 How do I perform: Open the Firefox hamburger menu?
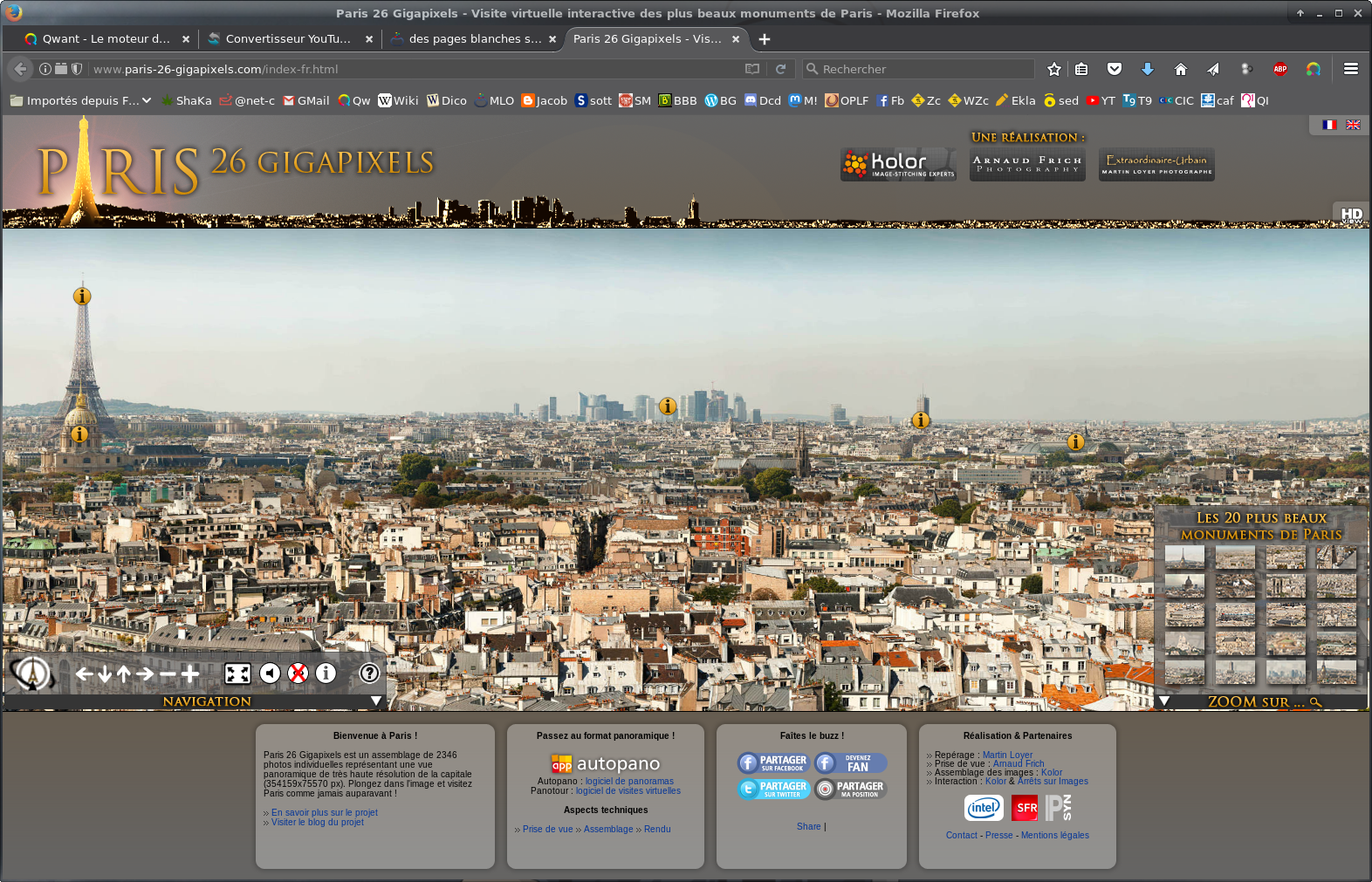pyautogui.click(x=1351, y=69)
